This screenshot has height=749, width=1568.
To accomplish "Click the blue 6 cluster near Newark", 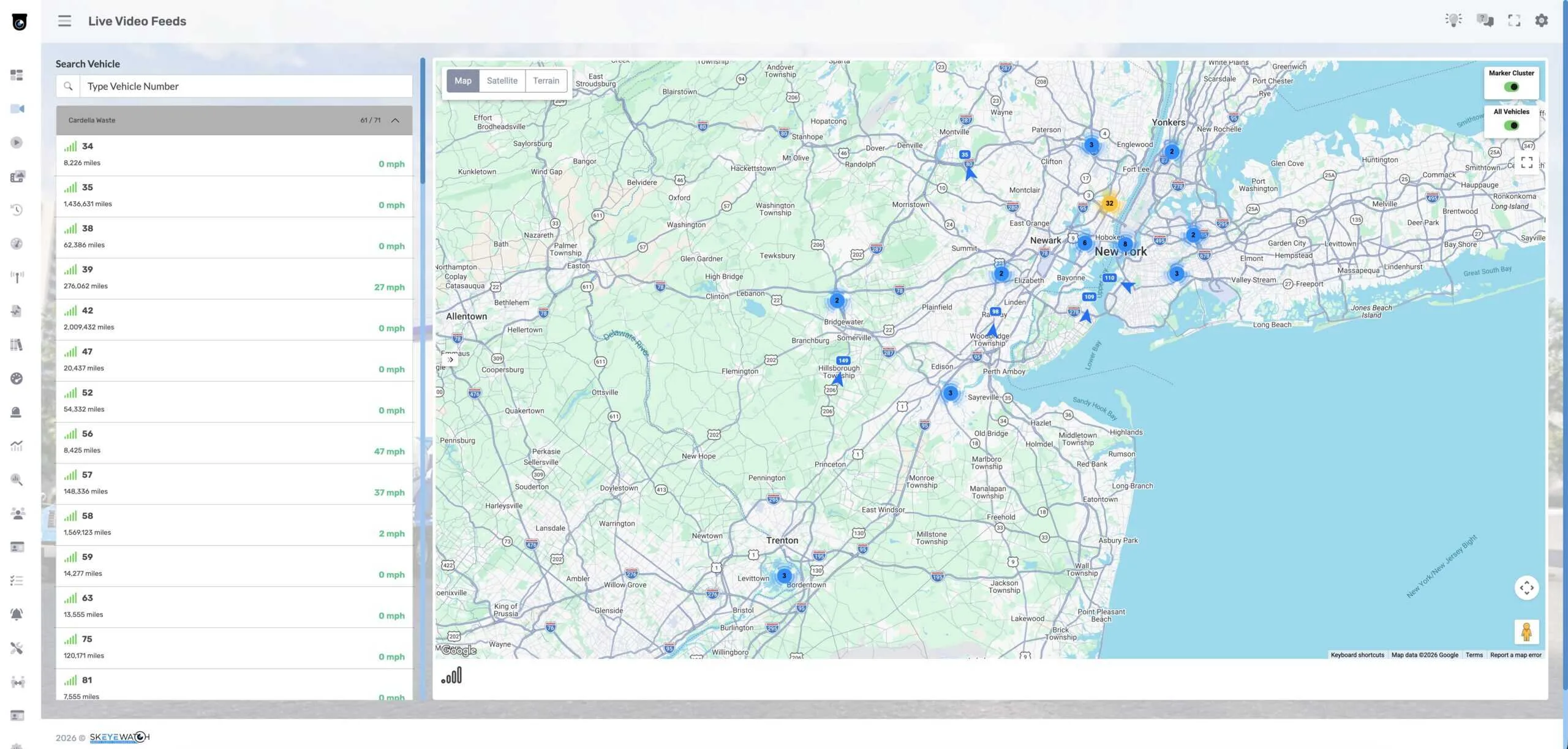I will coord(1085,243).
